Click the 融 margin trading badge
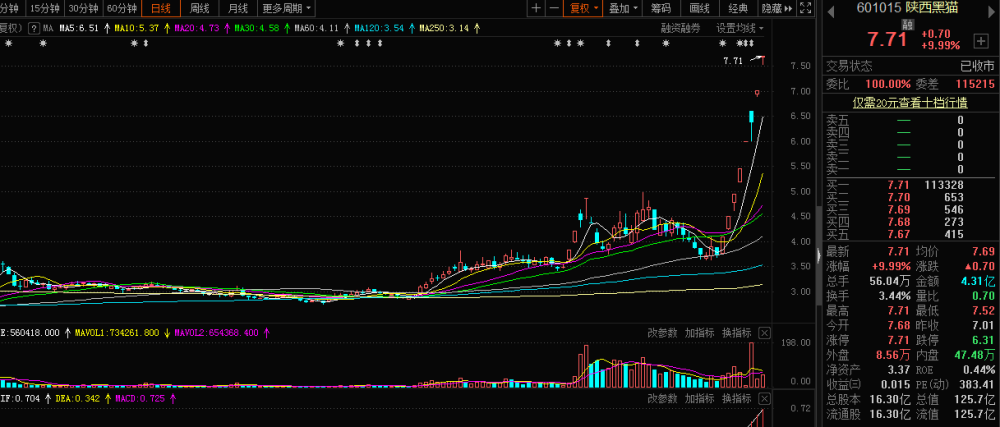 [906, 24]
